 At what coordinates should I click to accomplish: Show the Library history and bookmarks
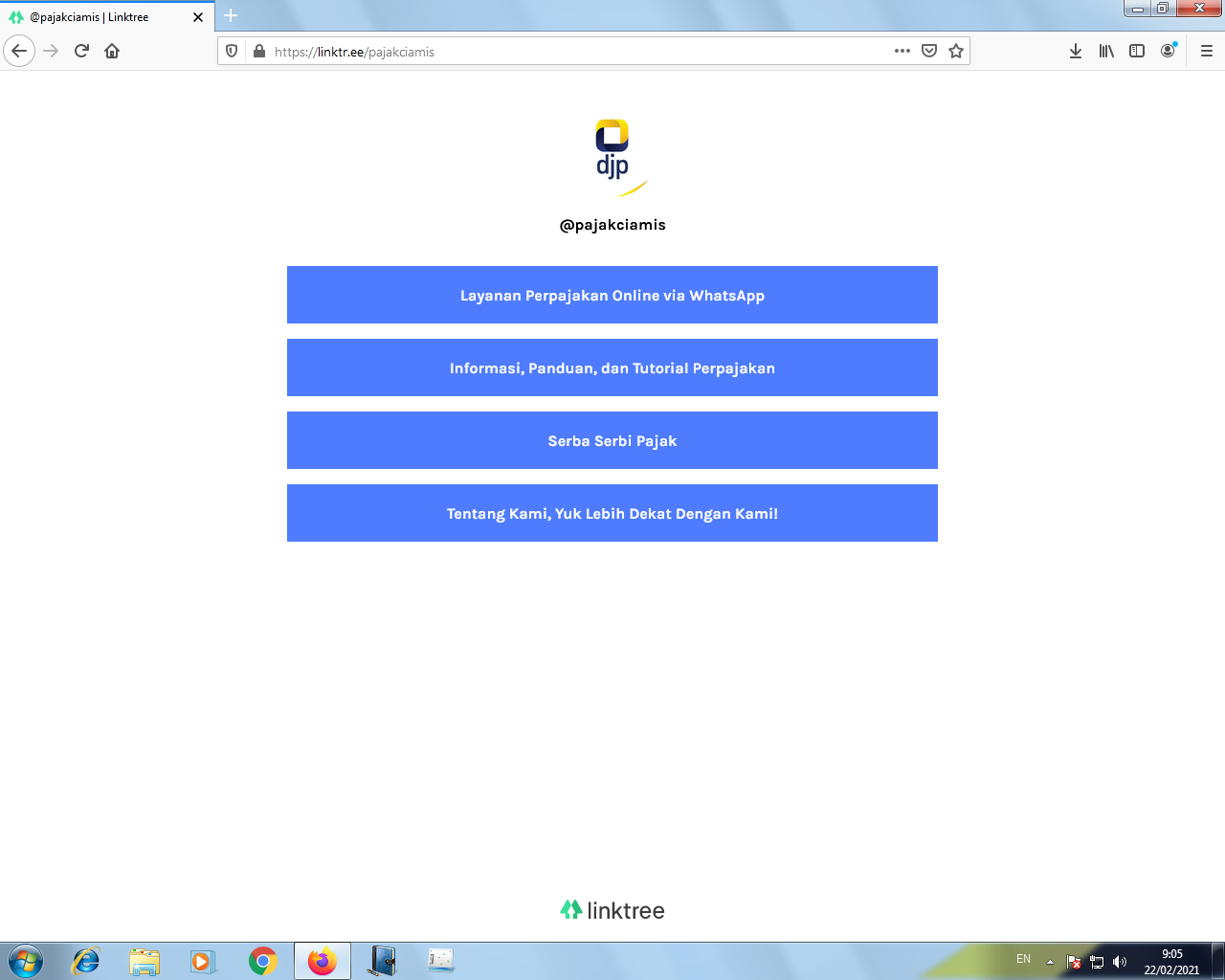[x=1106, y=51]
